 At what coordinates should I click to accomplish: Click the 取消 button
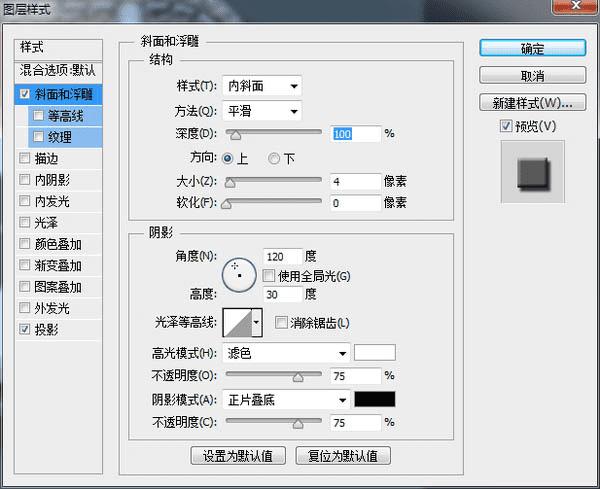point(533,75)
